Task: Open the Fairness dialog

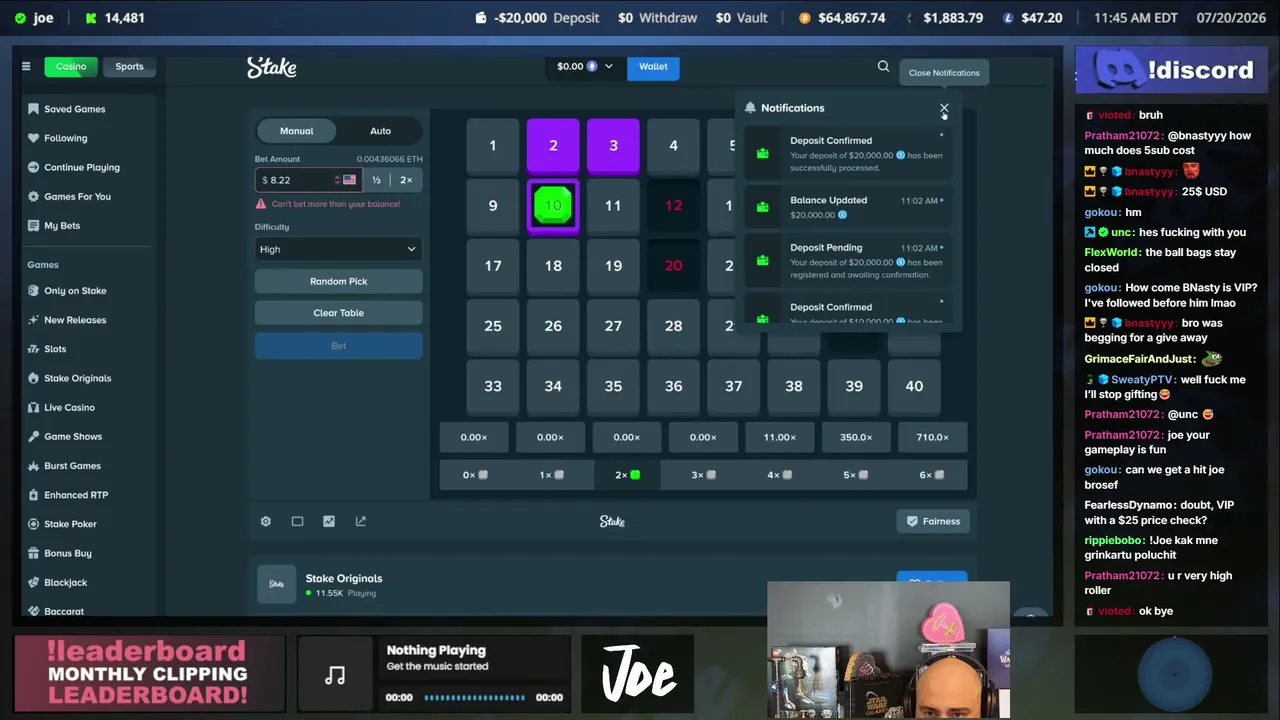Action: [x=933, y=521]
